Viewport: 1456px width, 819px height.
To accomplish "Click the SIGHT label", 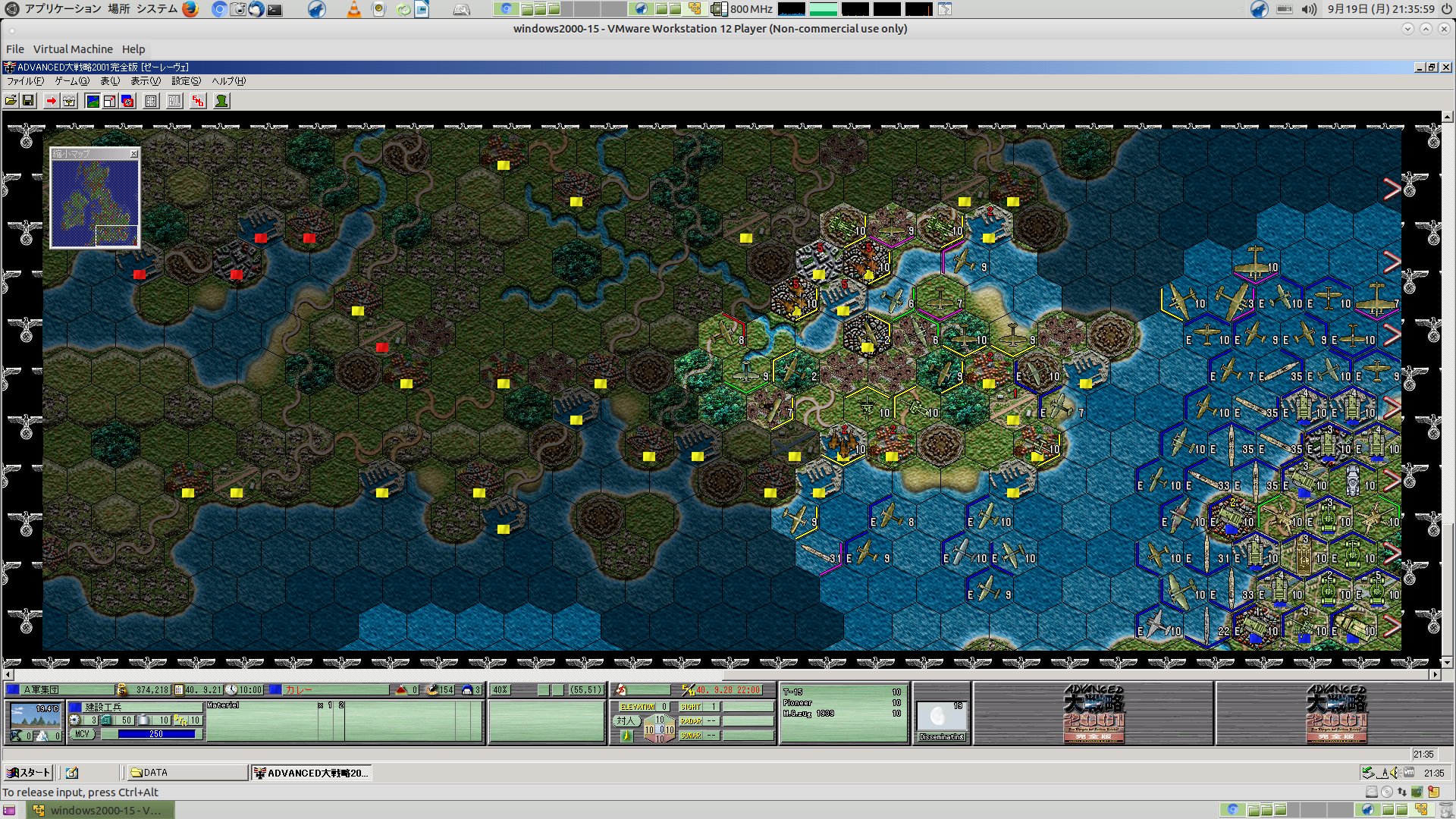I will pyautogui.click(x=691, y=707).
